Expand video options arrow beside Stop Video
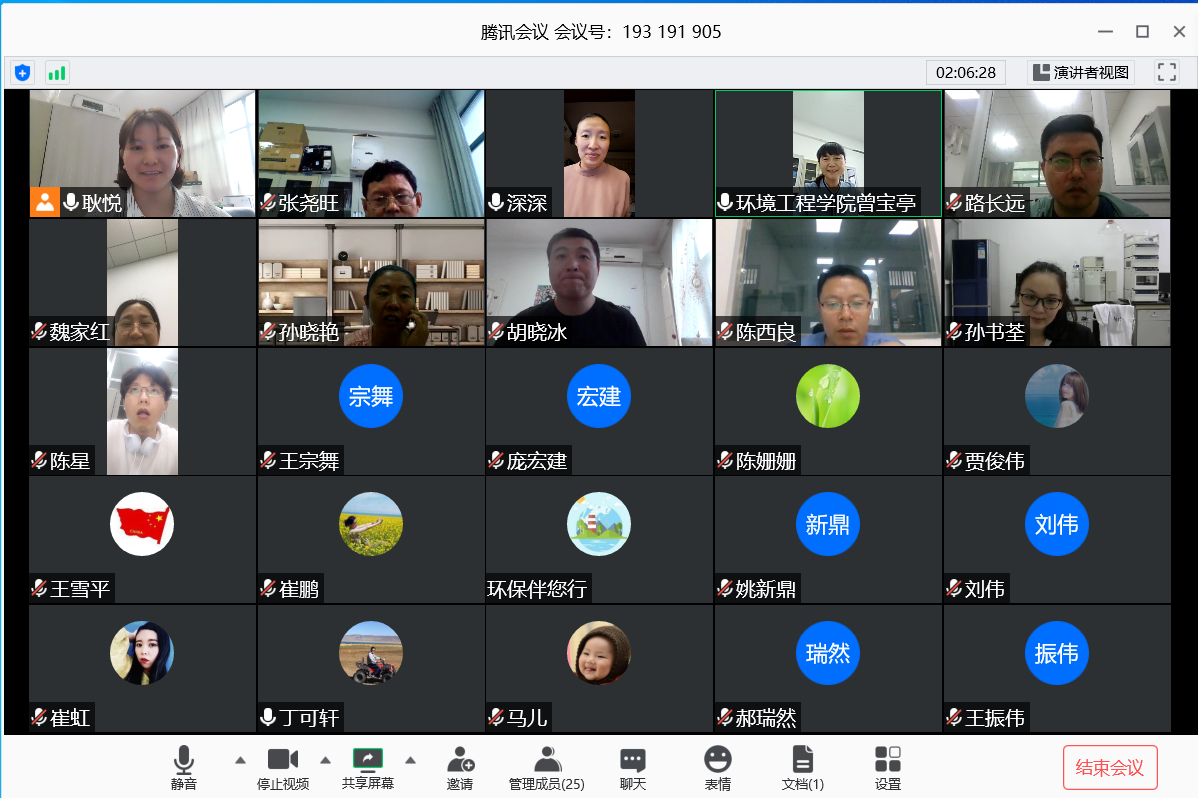The height and width of the screenshot is (798, 1198). 325,760
